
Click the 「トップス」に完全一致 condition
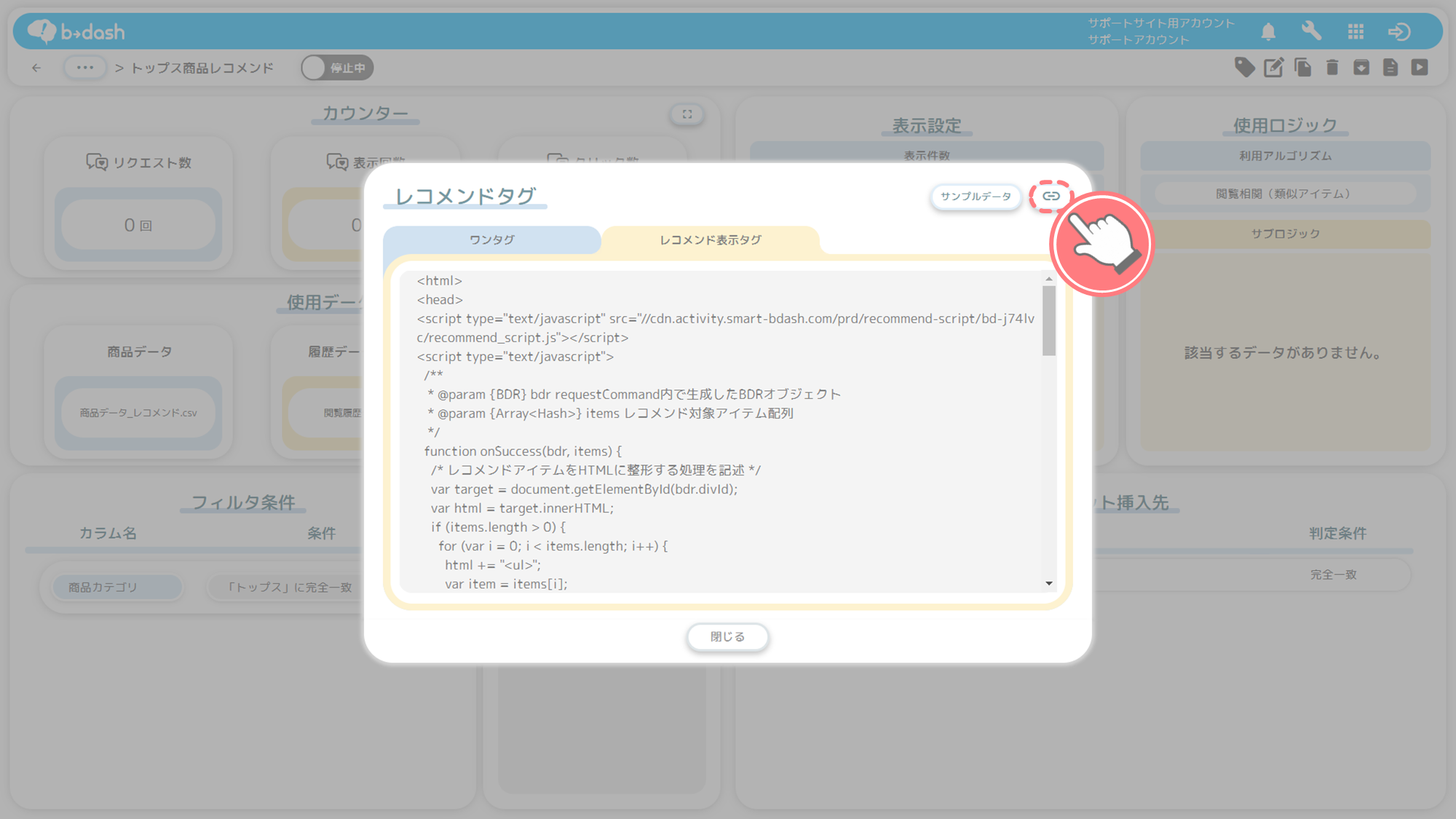click(290, 587)
